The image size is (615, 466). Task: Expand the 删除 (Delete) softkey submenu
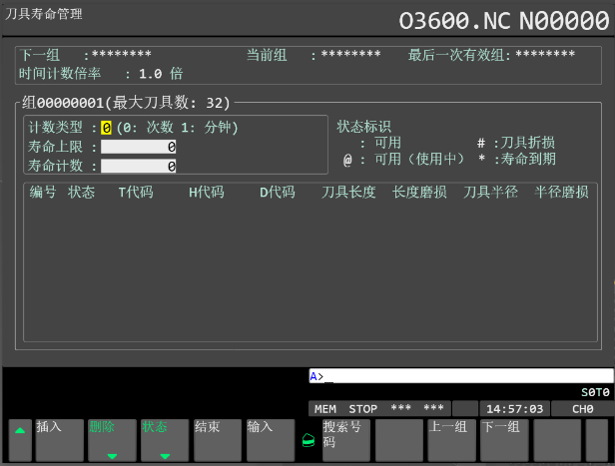[x=111, y=439]
